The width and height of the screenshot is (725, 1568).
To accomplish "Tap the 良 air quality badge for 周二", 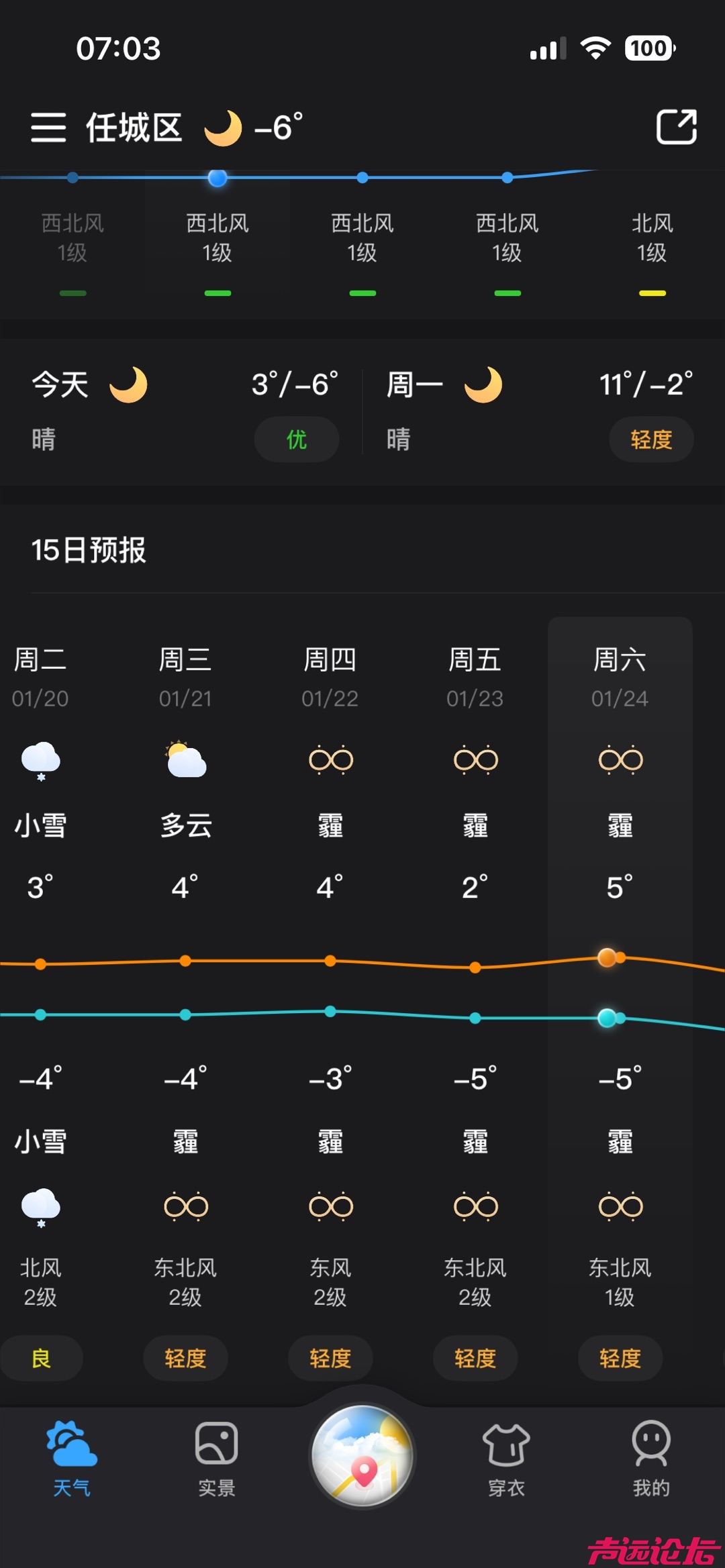I will pos(42,1357).
